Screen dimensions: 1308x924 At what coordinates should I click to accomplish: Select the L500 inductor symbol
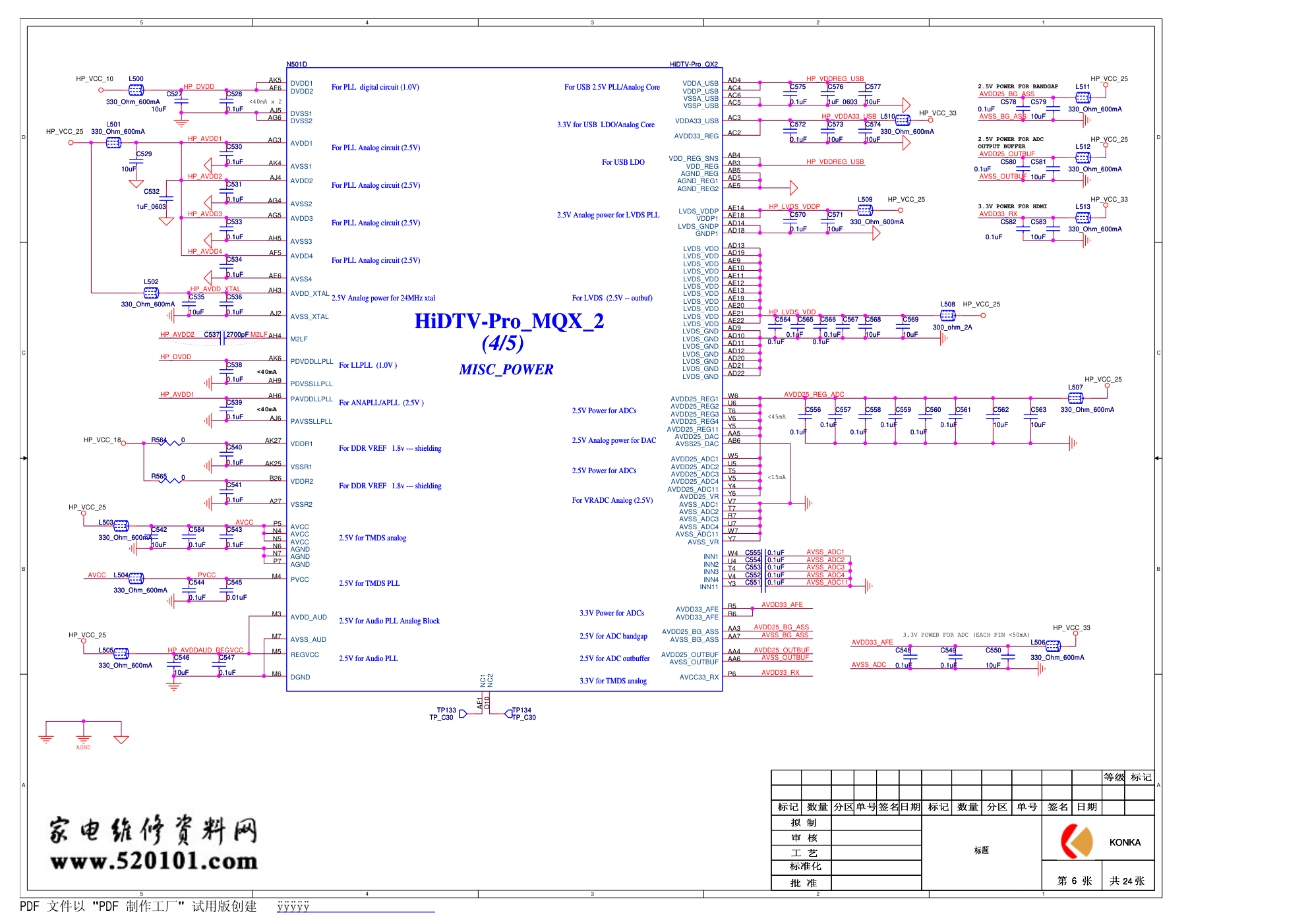pyautogui.click(x=136, y=90)
